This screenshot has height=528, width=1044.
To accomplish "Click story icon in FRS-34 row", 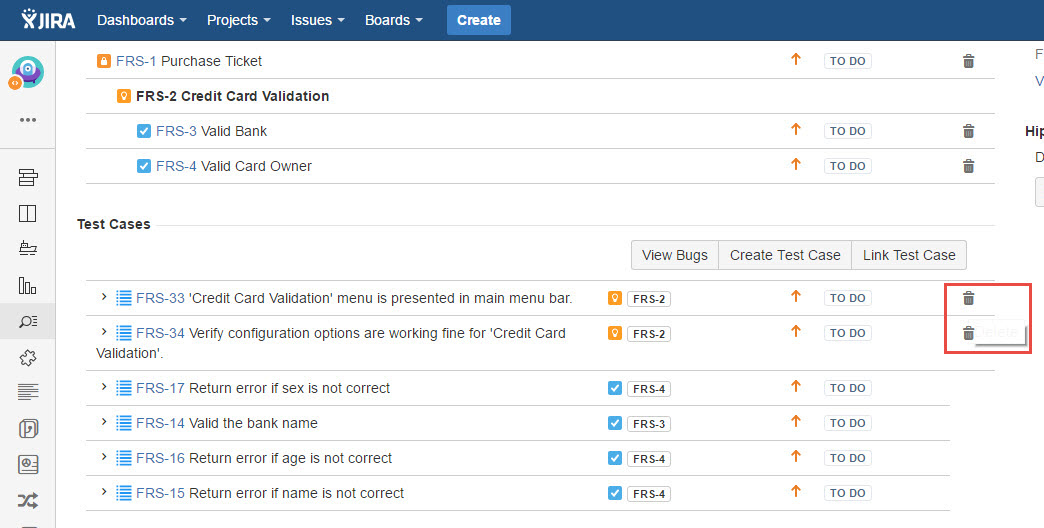I will click(x=615, y=333).
